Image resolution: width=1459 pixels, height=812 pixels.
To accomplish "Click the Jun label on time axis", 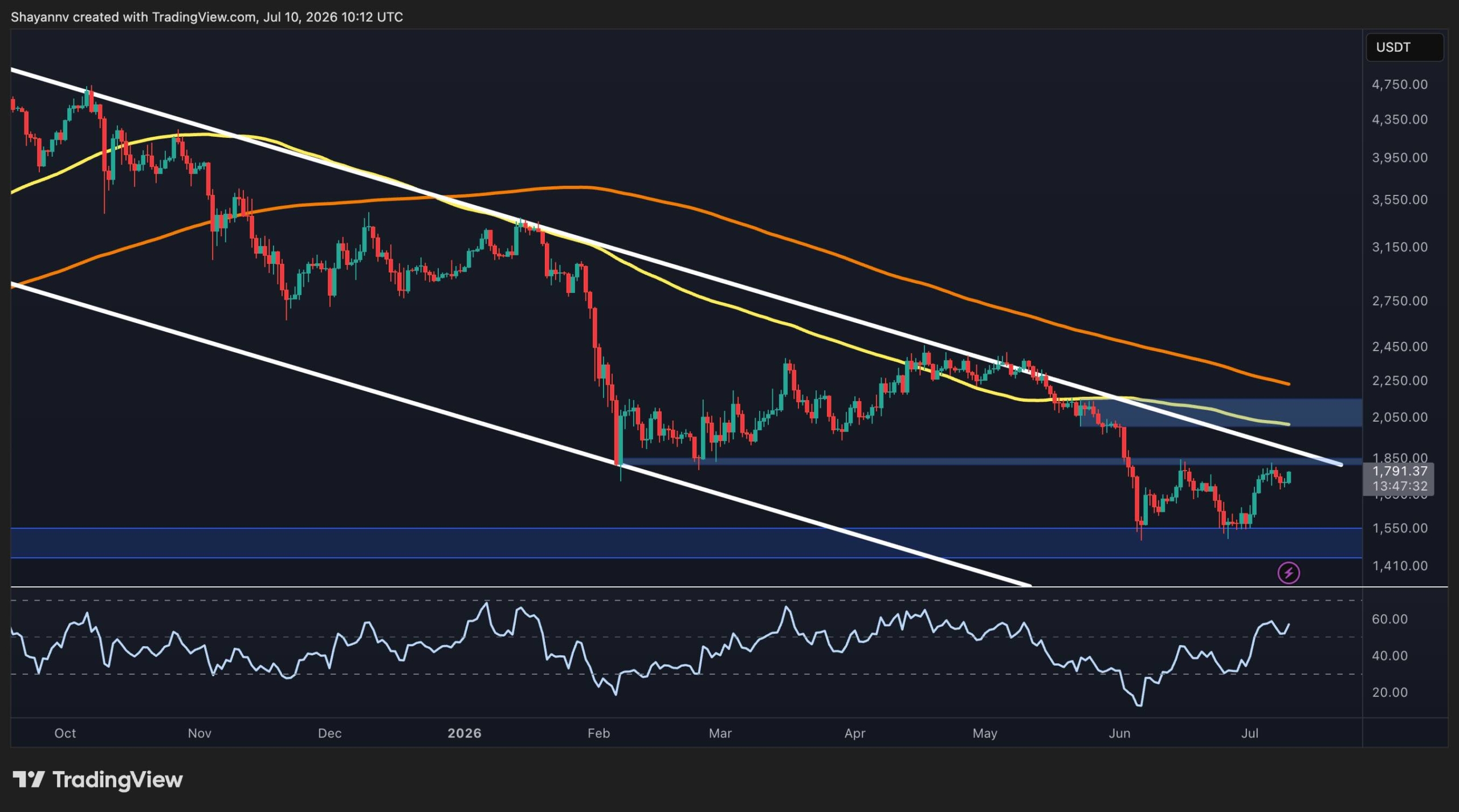I will click(x=1119, y=733).
